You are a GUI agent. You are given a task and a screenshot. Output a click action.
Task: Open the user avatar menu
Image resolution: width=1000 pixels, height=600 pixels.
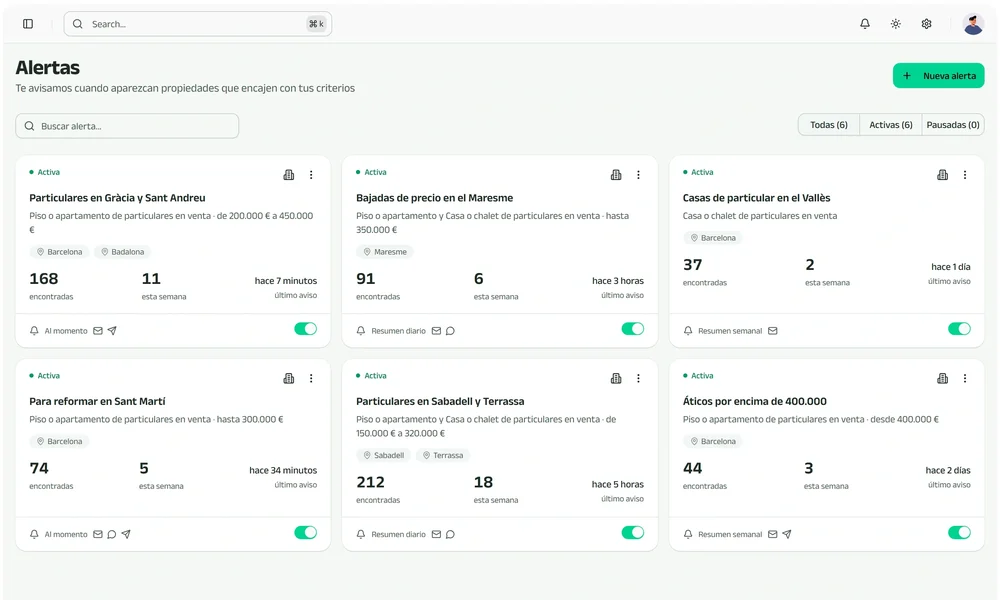tap(973, 24)
